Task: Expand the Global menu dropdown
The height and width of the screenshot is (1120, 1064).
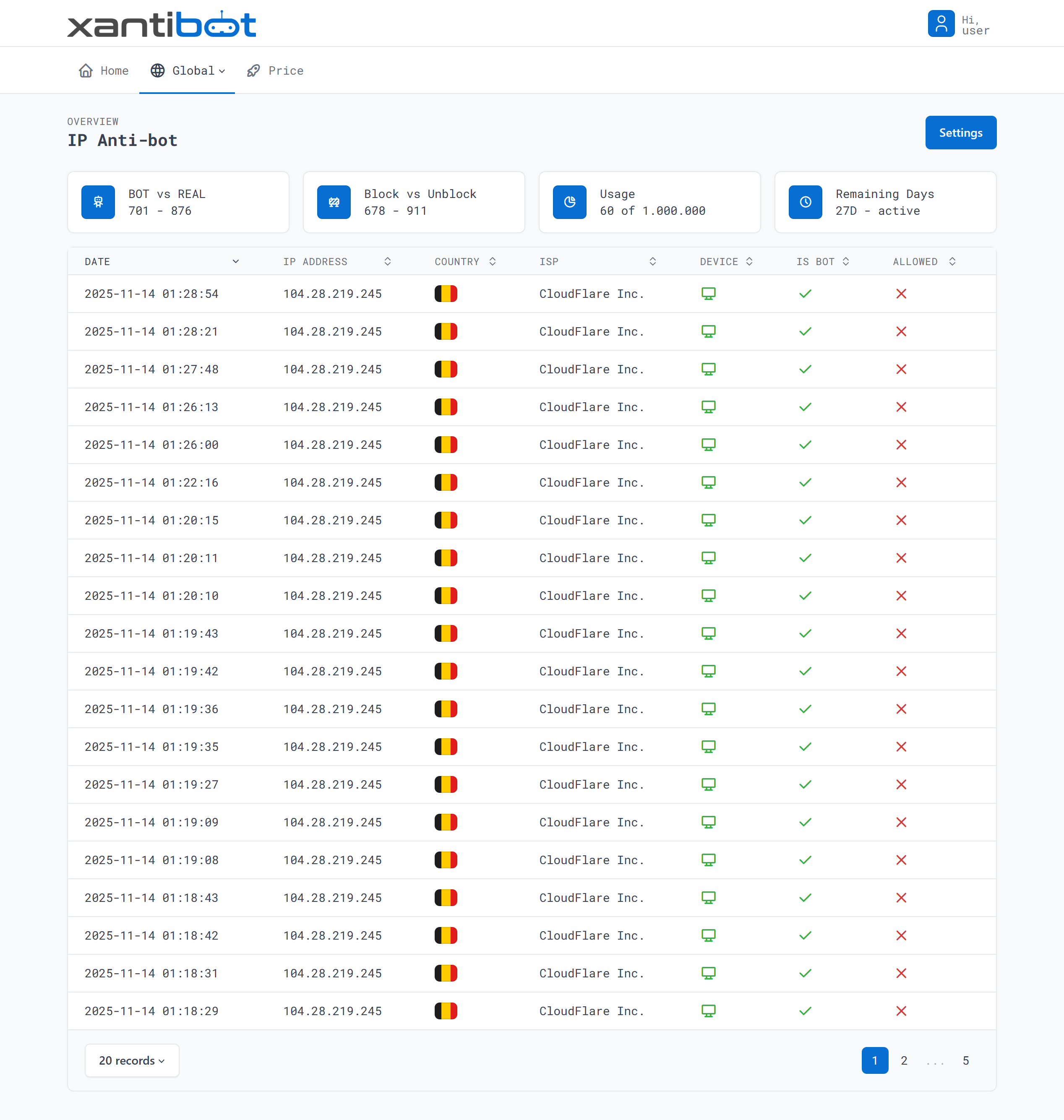Action: pos(187,71)
